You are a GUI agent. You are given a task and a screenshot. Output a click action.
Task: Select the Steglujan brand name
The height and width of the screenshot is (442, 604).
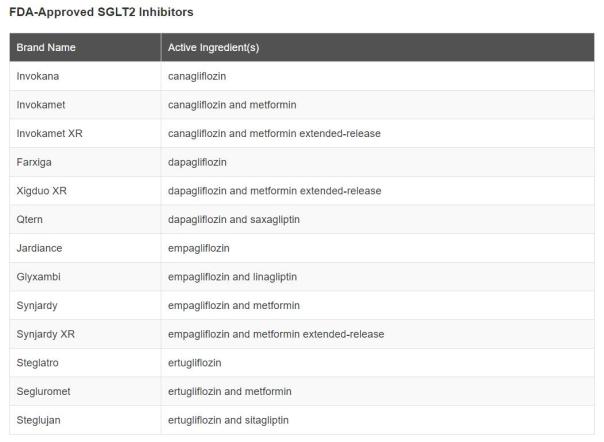39,420
